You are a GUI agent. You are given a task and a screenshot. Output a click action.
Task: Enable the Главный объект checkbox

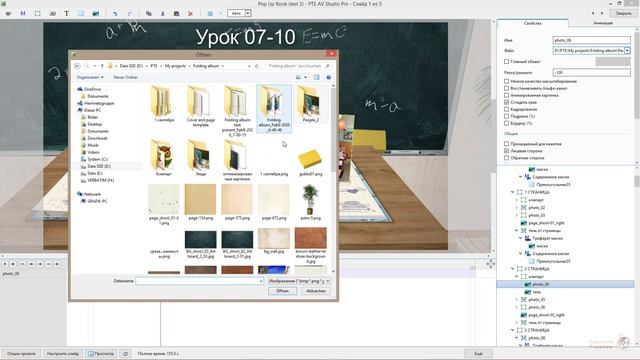(507, 62)
